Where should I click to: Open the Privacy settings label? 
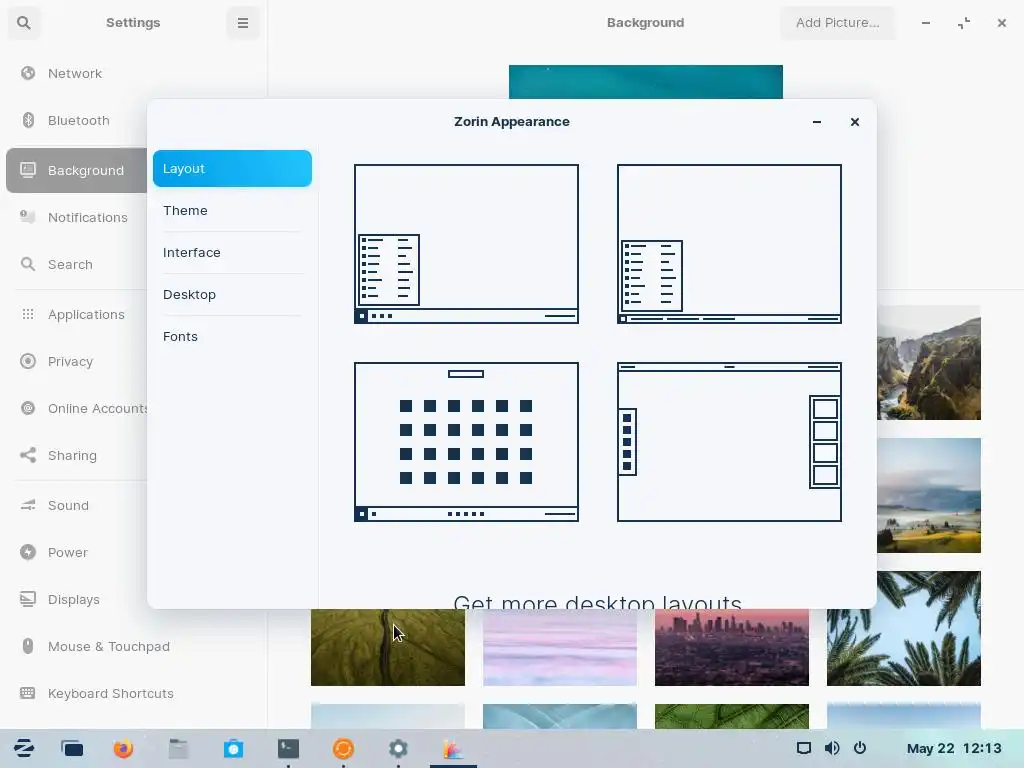click(70, 361)
